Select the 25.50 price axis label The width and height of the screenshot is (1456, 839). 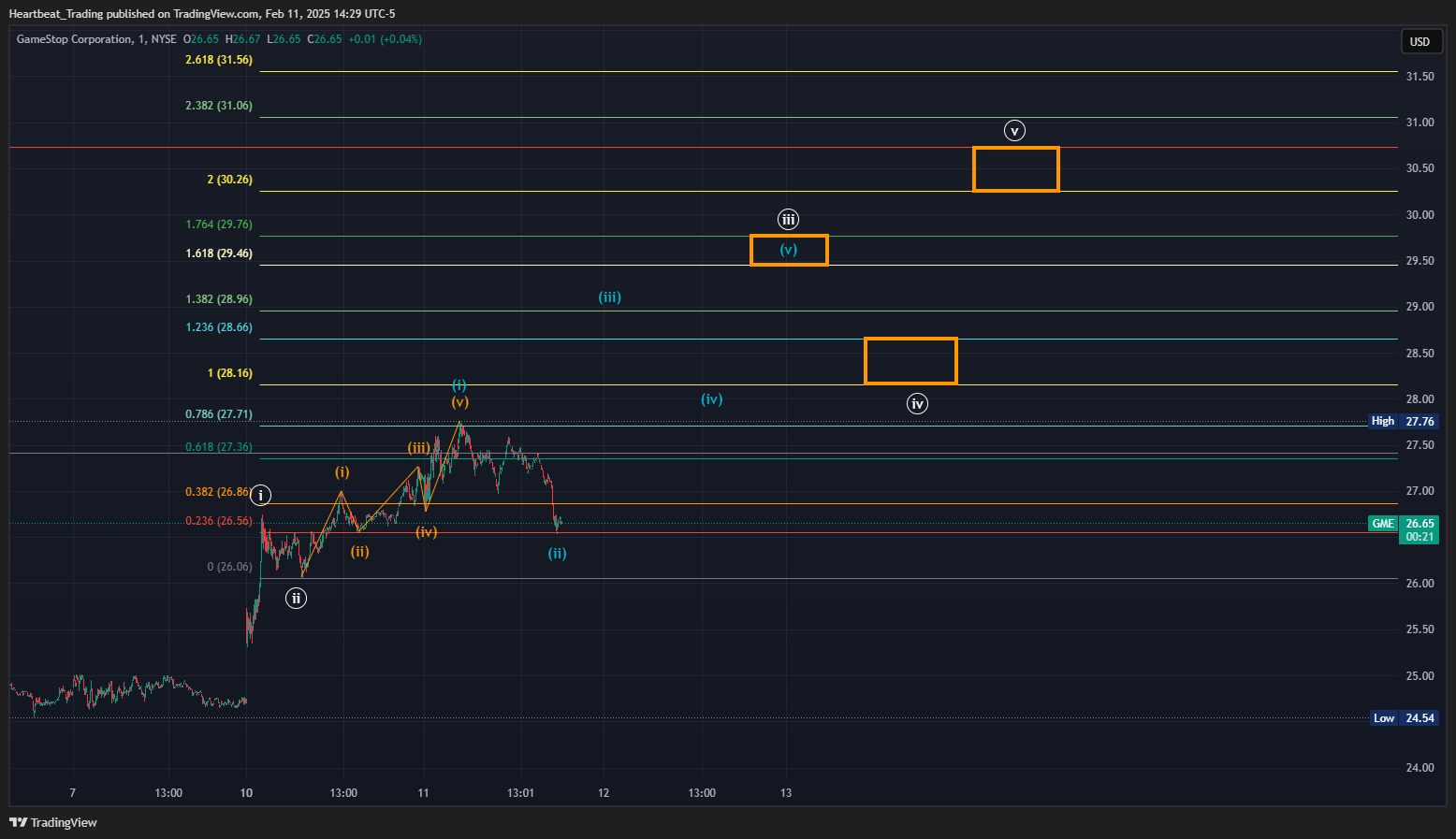1420,629
